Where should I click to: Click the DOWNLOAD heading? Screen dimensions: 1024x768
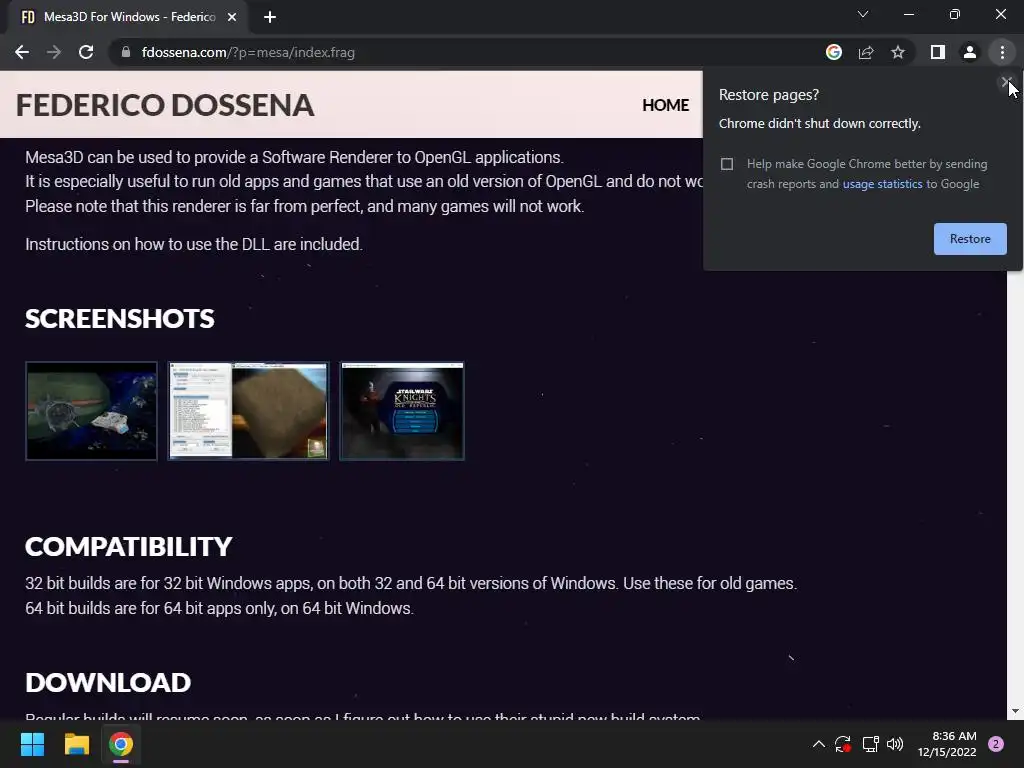pos(108,682)
